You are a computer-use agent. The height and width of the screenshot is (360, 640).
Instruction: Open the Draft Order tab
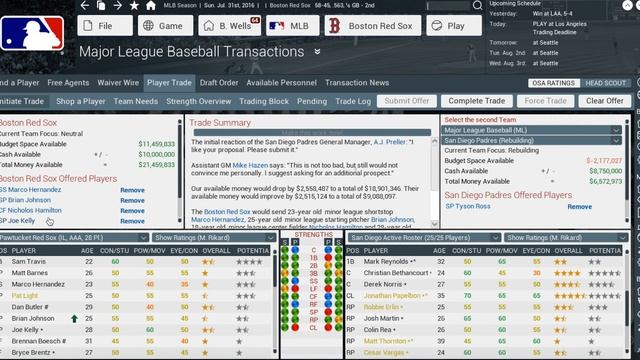pos(219,83)
